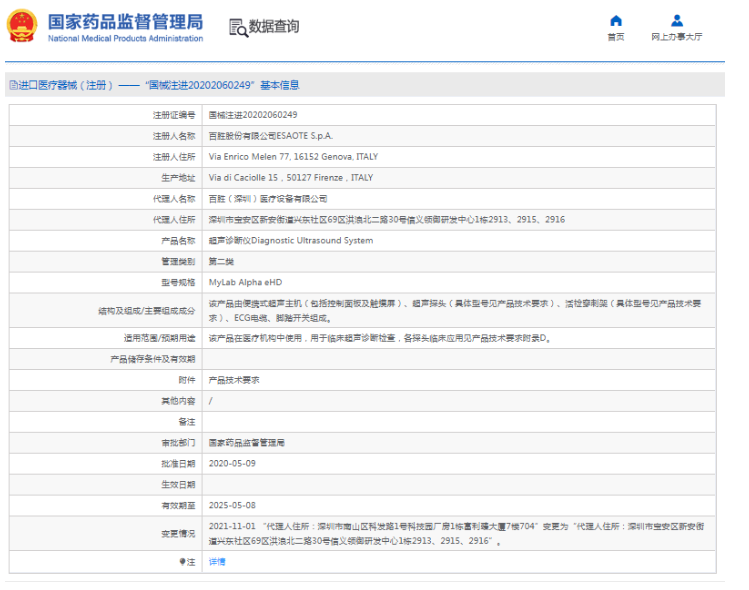Select expiry date 2025-05-08
This screenshot has height=590, width=749.
232,505
